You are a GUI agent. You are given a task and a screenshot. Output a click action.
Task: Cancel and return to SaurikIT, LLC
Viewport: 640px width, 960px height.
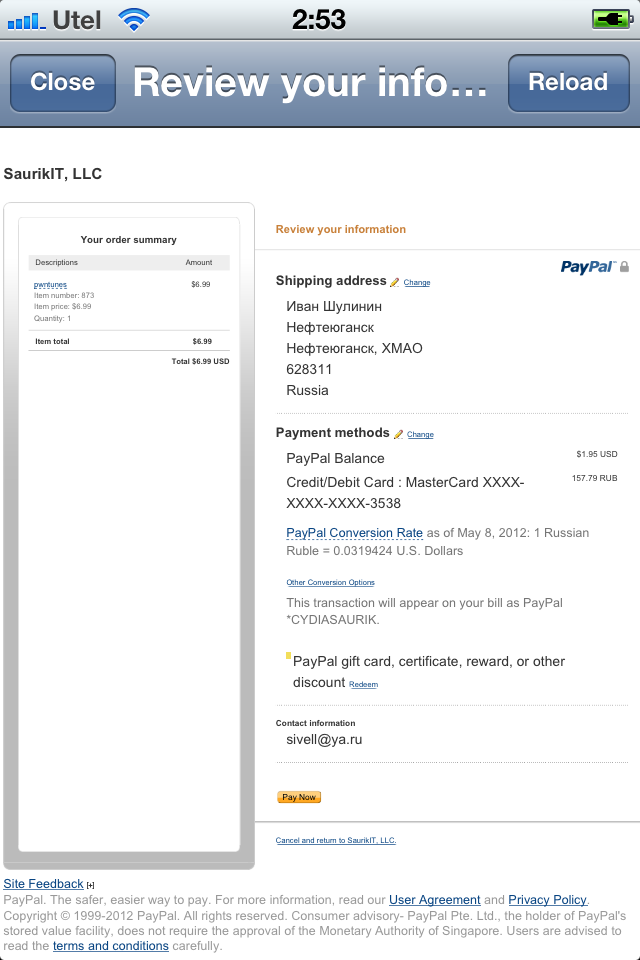pos(336,840)
